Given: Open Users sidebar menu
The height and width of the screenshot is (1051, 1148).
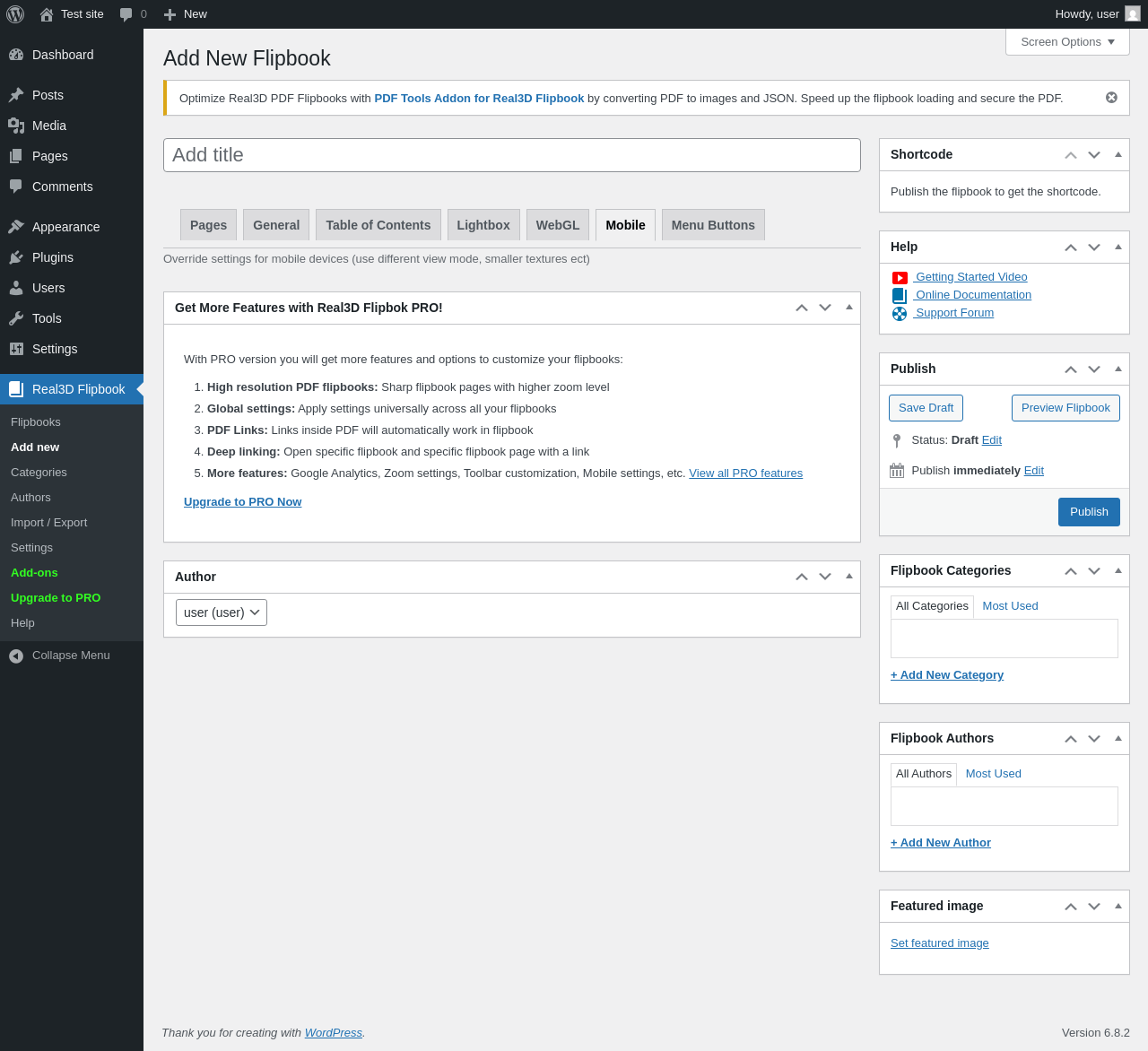Looking at the screenshot, I should [72, 288].
